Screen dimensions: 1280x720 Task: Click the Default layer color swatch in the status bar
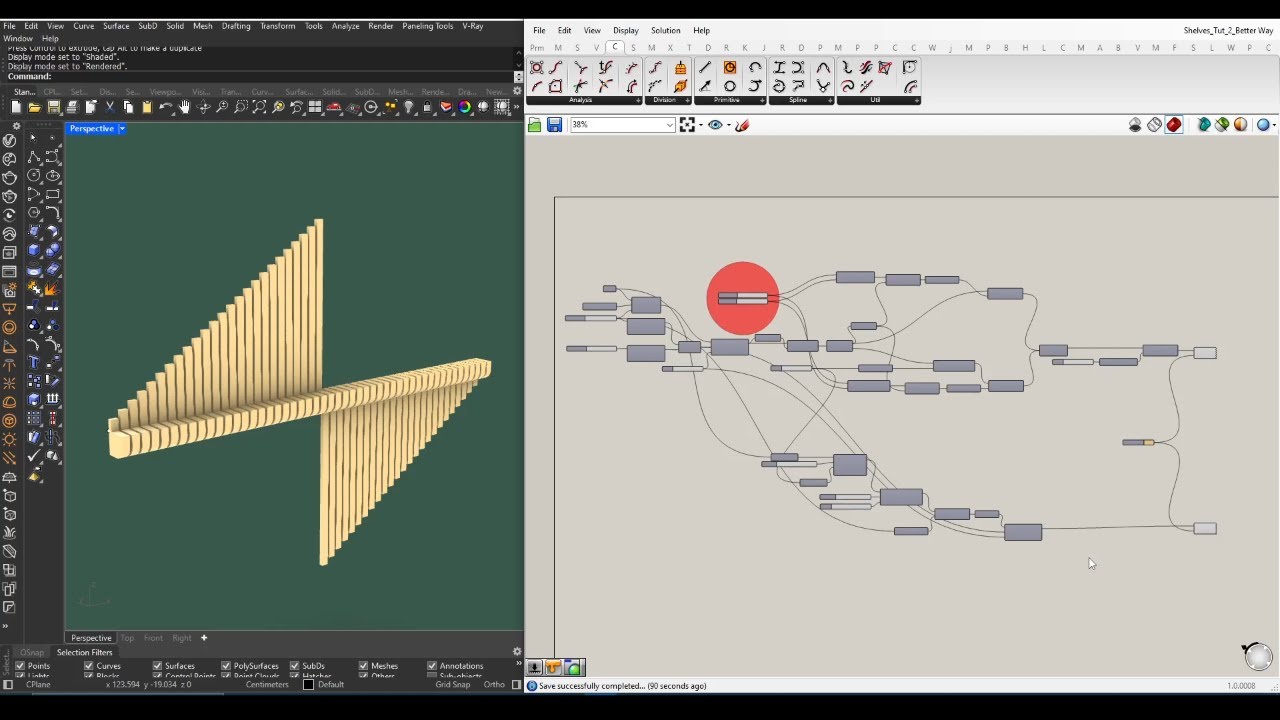[307, 684]
